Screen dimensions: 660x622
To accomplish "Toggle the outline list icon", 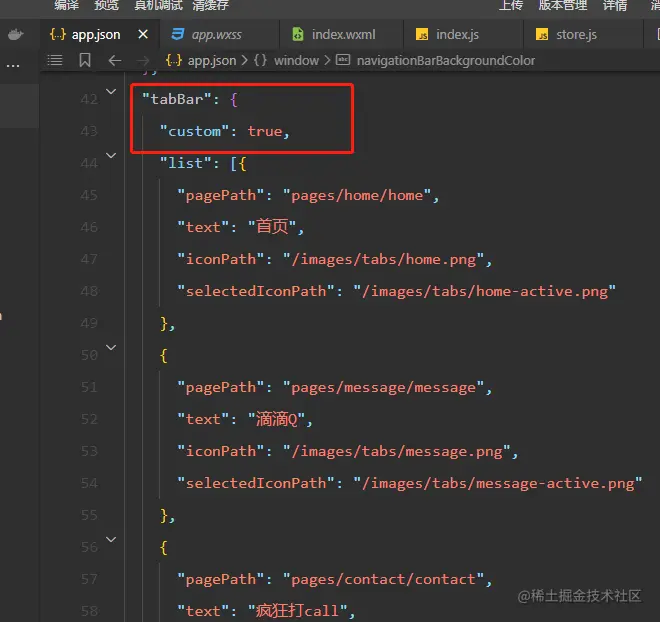I will click(x=55, y=60).
